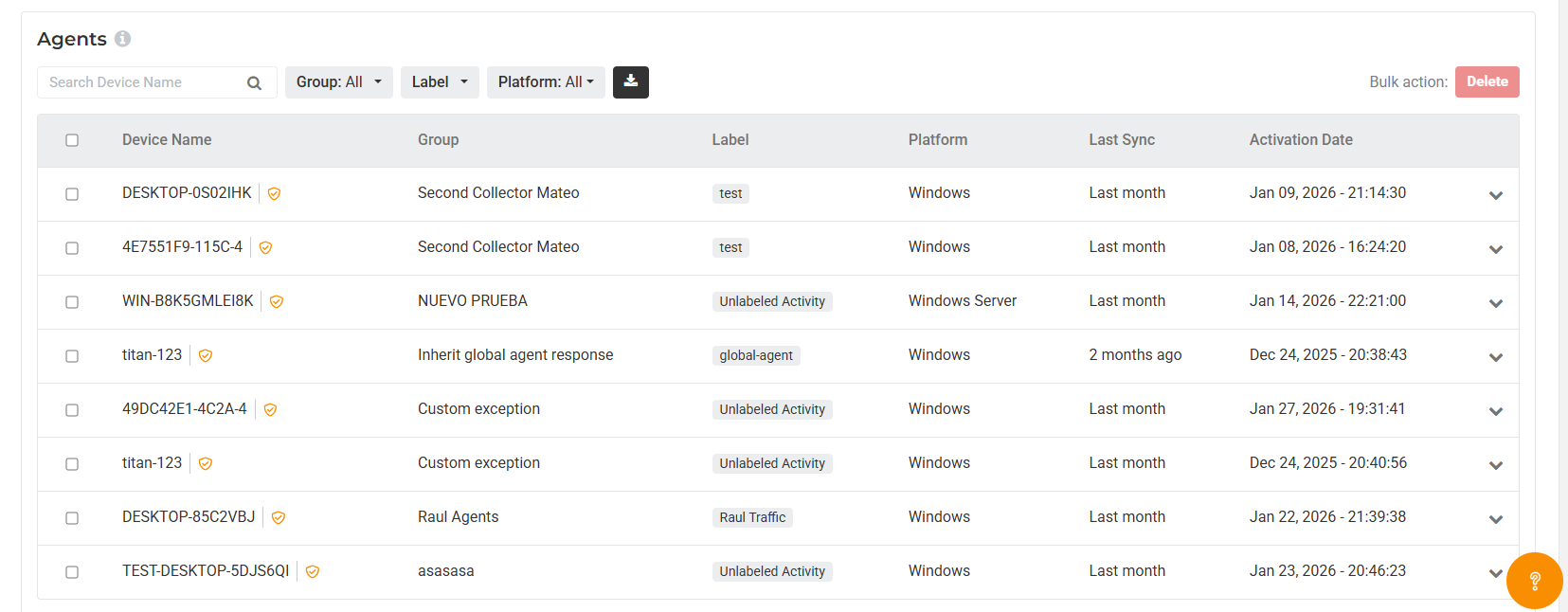
Task: Click the download export icon button
Action: [630, 82]
